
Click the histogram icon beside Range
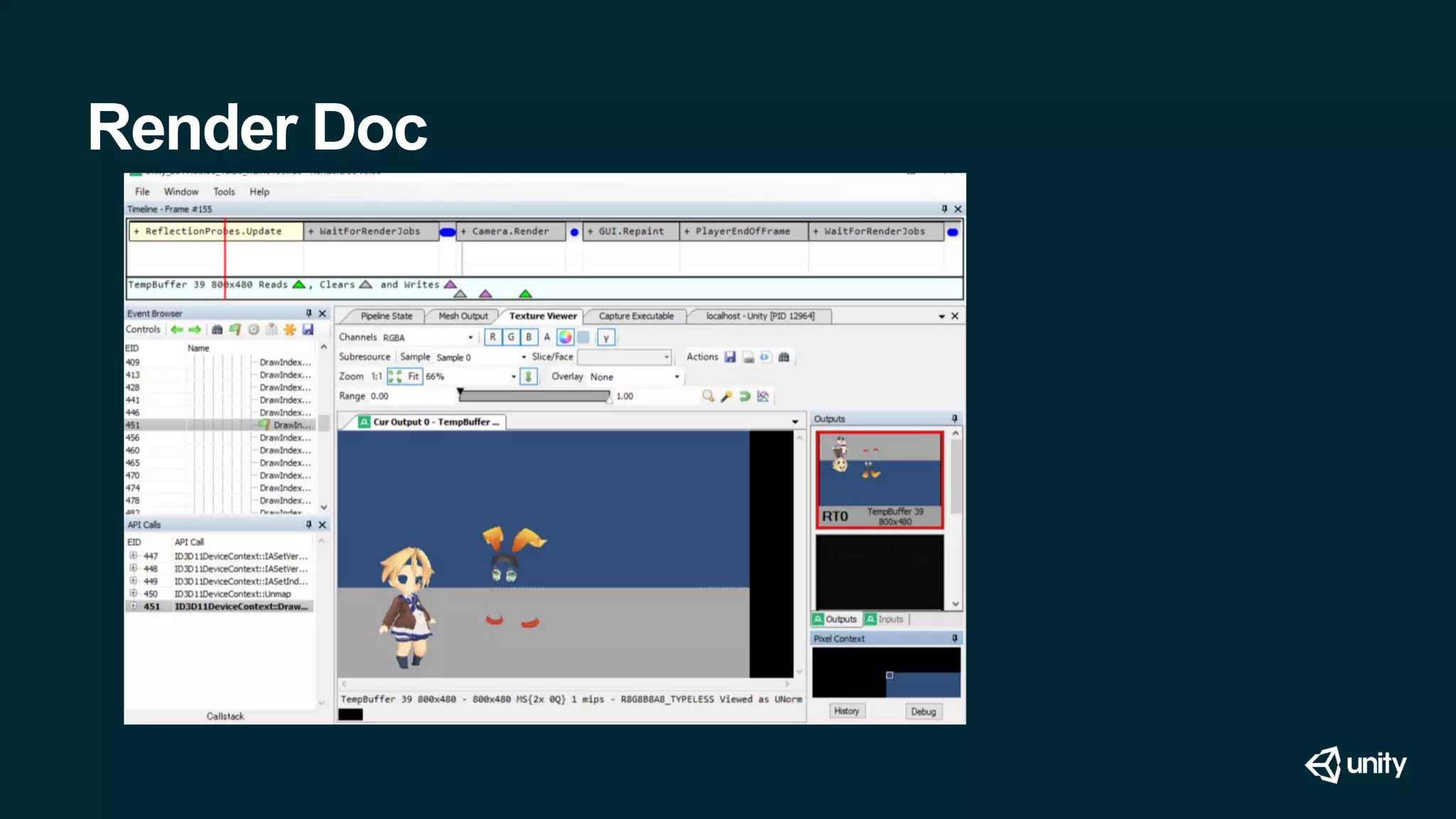763,396
